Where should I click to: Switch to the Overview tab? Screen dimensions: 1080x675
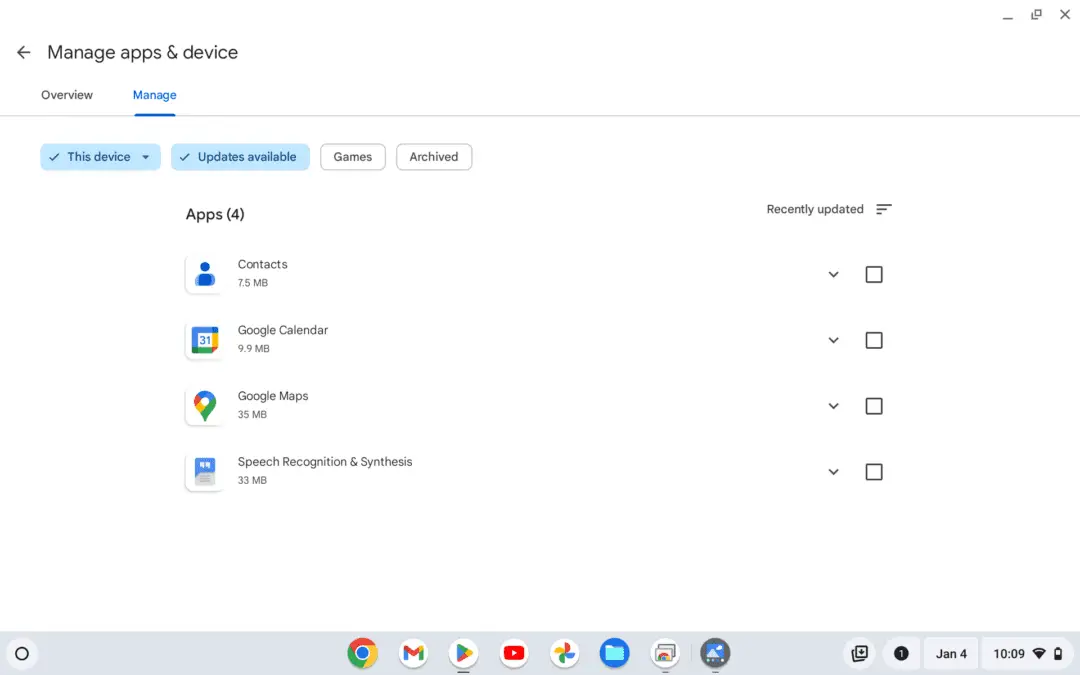(66, 95)
